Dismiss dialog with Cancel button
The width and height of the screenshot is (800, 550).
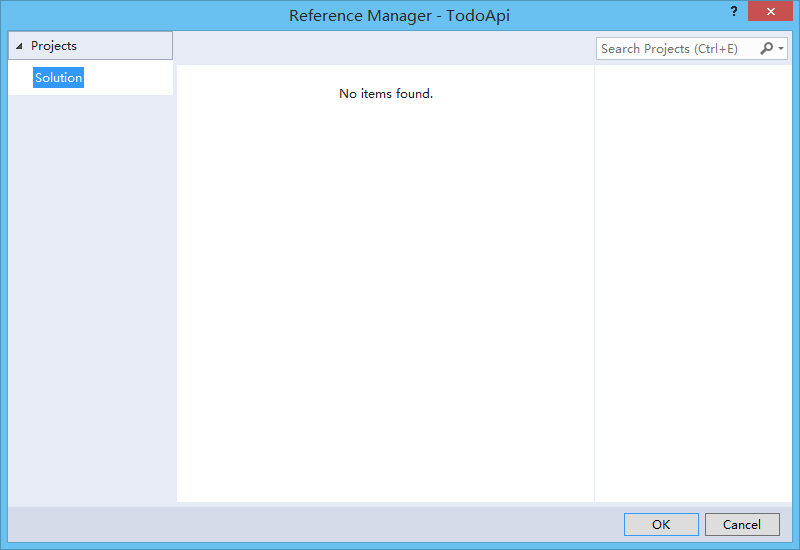pyautogui.click(x=742, y=524)
